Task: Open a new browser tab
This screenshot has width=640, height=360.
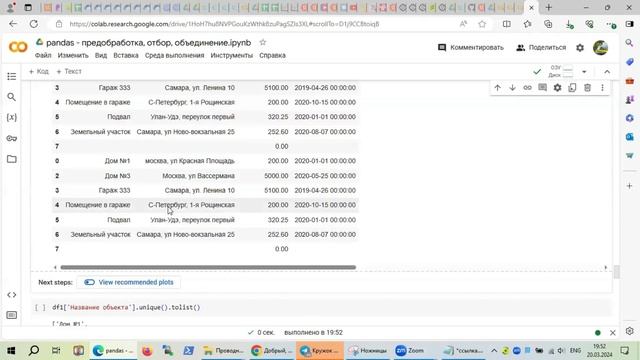Action: pyautogui.click(x=549, y=7)
